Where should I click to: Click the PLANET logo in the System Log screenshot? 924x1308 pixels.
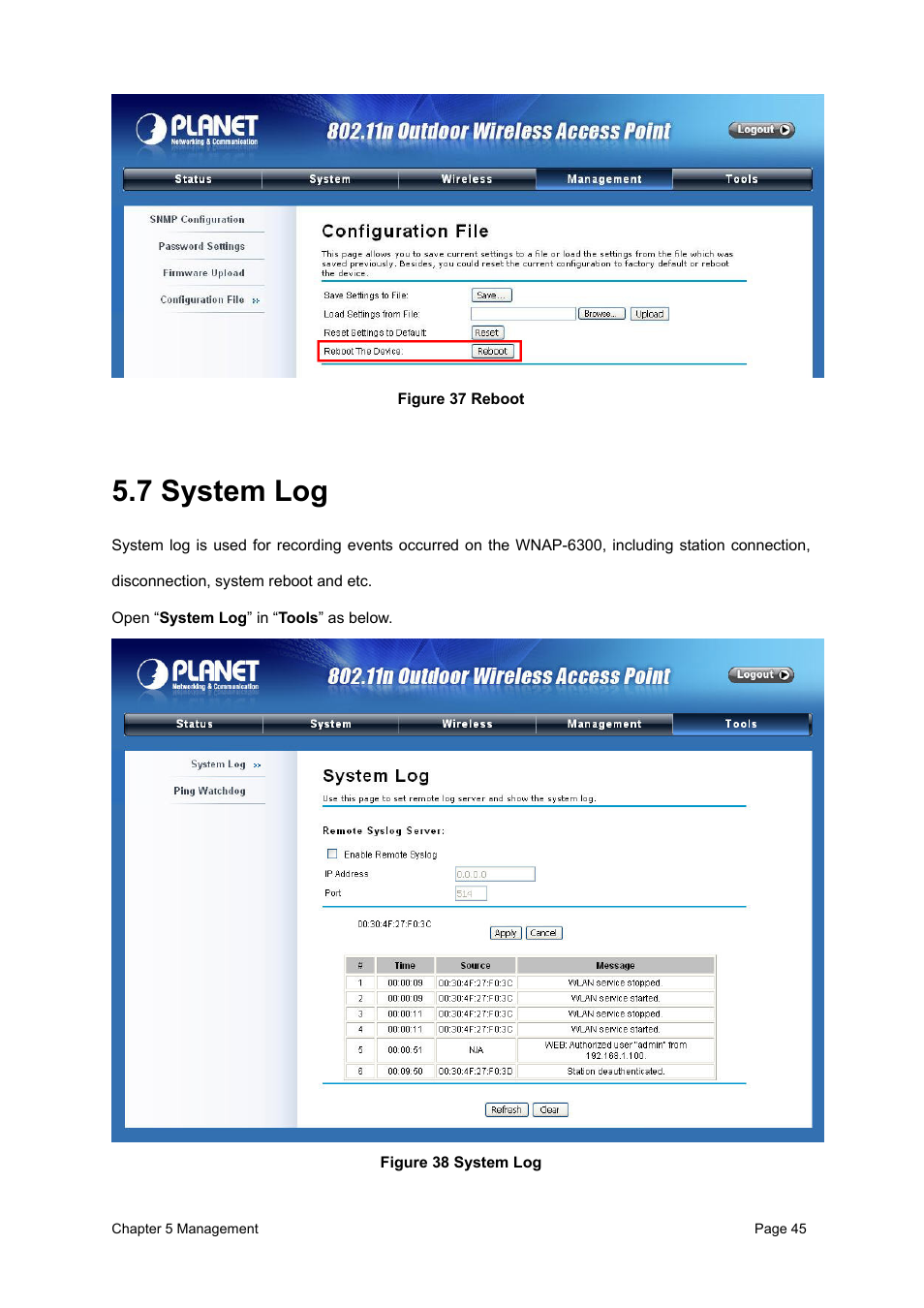(199, 673)
